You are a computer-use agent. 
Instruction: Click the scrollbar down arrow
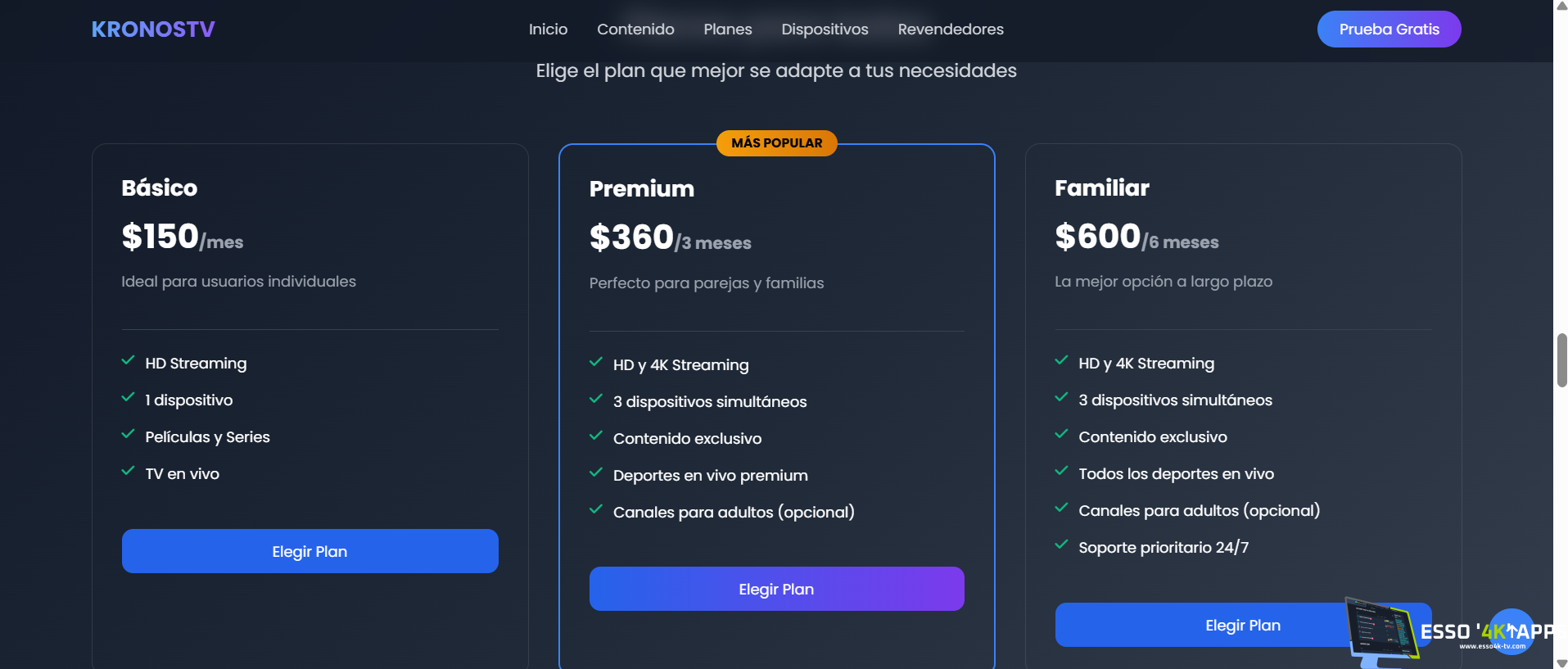(x=1561, y=662)
